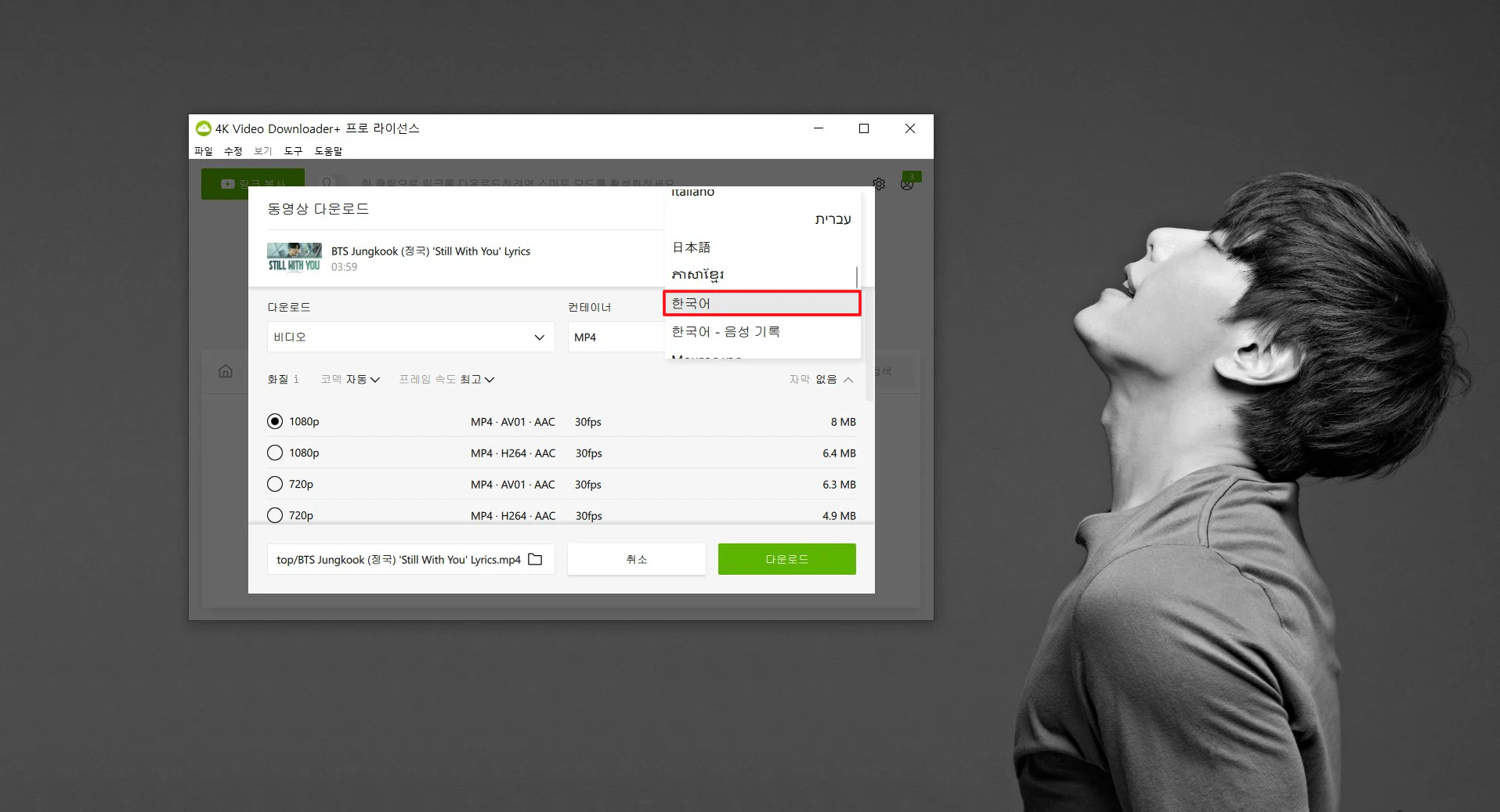Click the green paste link button behind the dialog

252,184
